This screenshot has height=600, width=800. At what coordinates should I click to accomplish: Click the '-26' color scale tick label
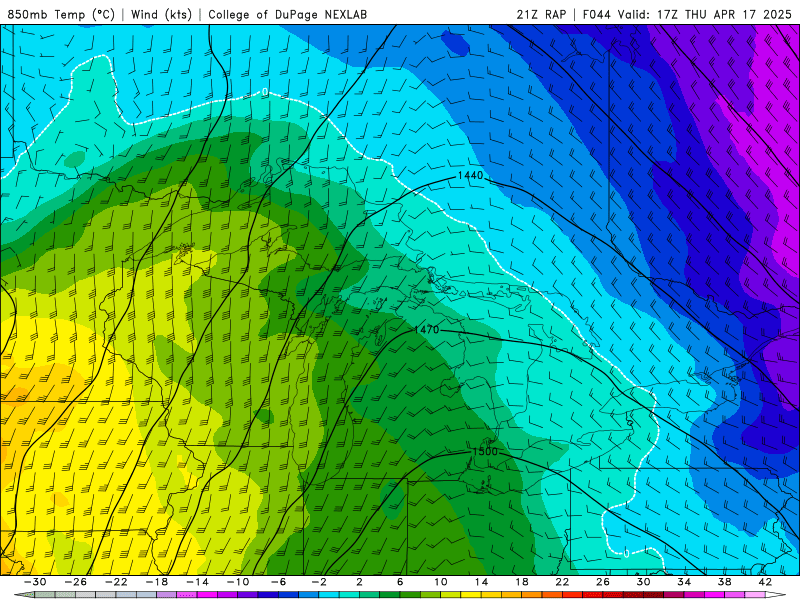[76, 582]
